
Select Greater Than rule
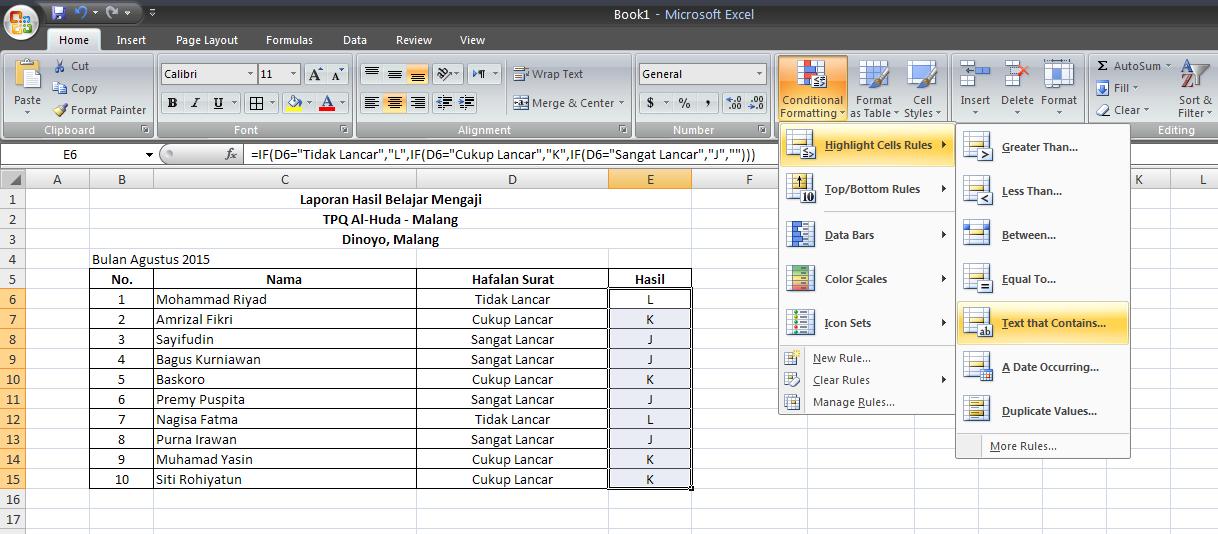click(1043, 147)
